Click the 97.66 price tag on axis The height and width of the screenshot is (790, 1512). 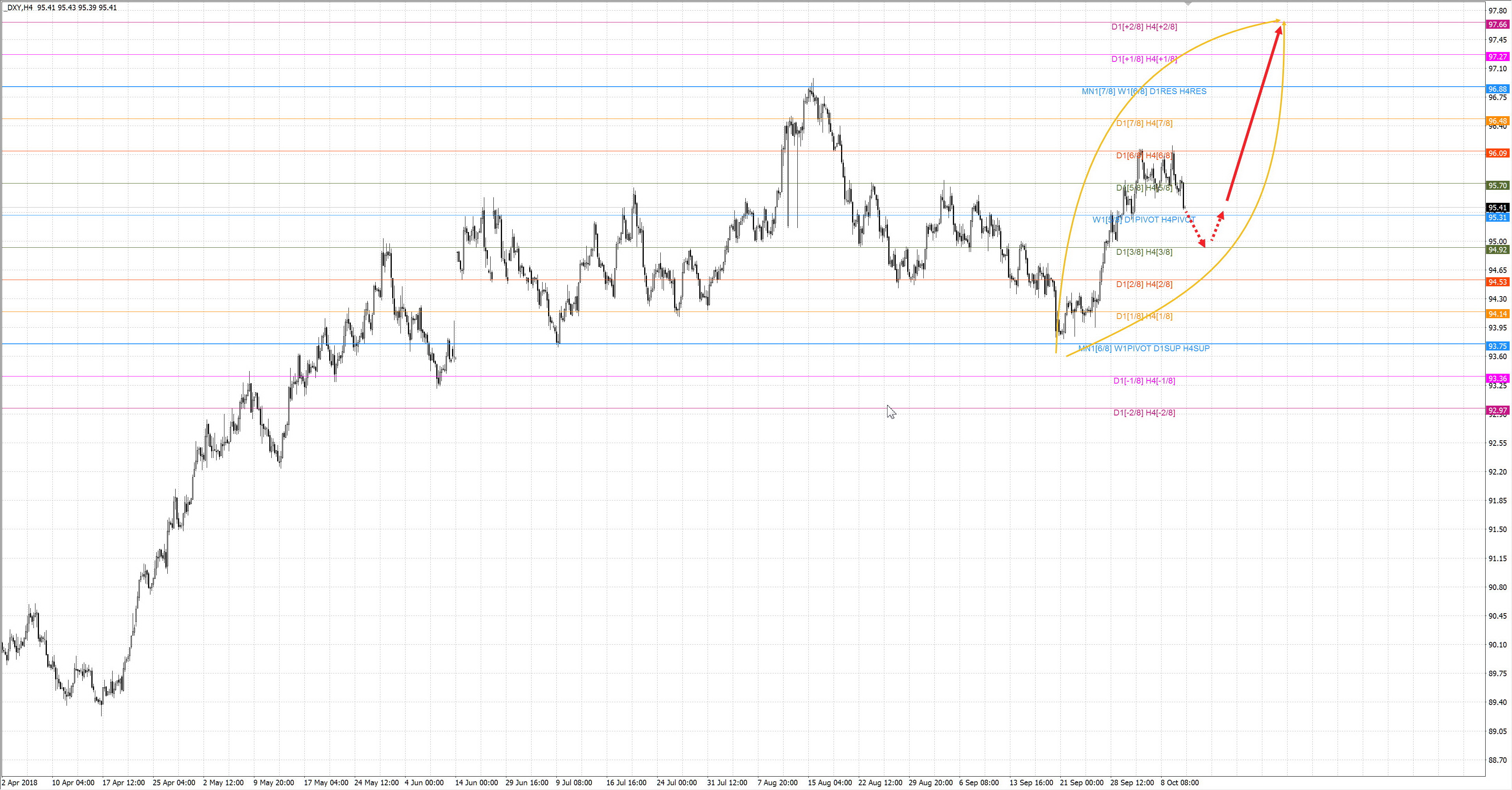[x=1497, y=25]
